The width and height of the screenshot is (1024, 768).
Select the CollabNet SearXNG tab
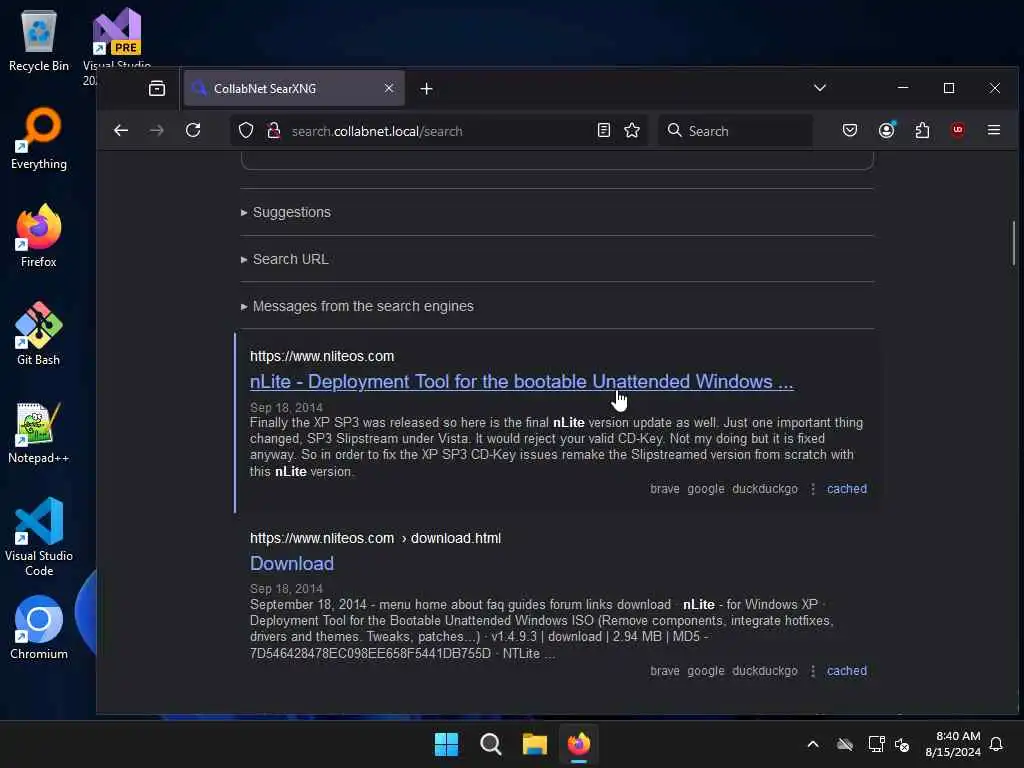pyautogui.click(x=294, y=88)
